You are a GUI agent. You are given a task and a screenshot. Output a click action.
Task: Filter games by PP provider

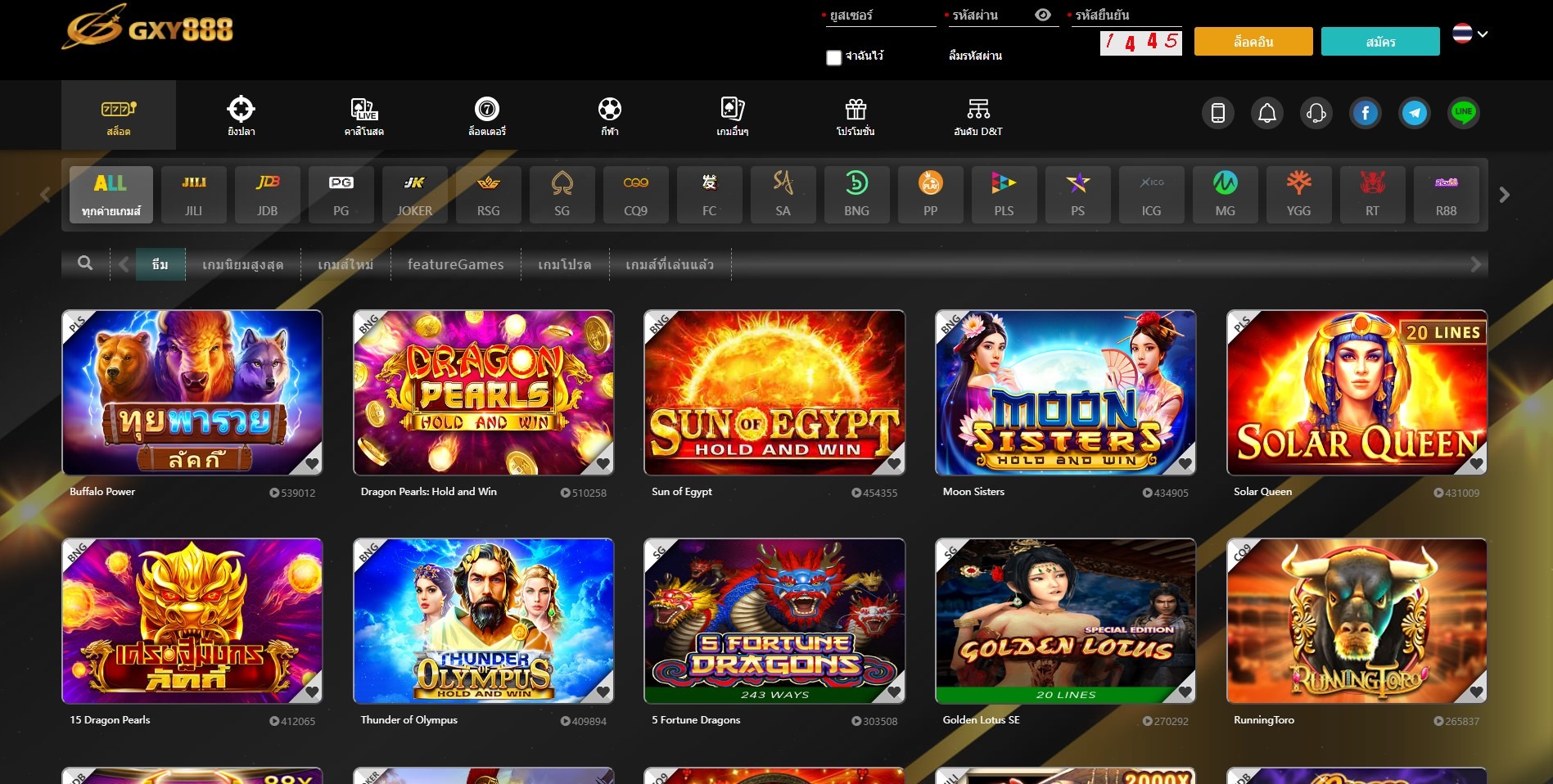(x=931, y=195)
